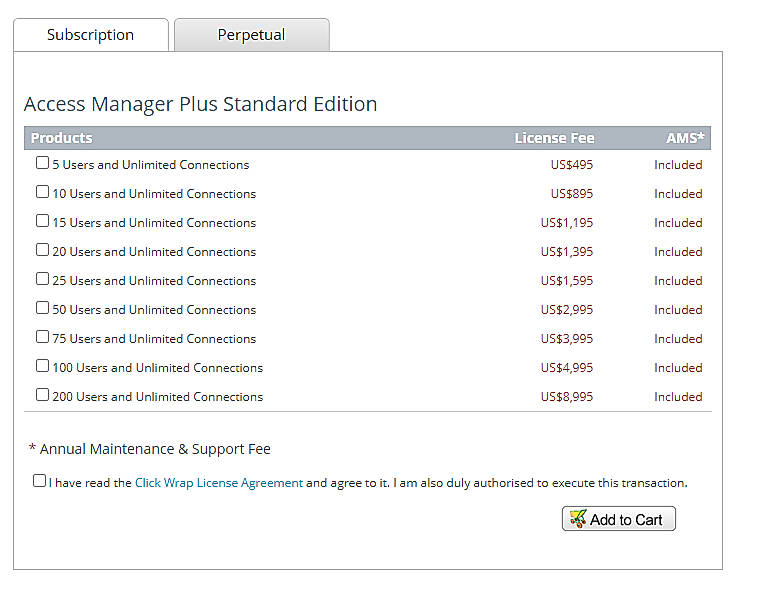Switch to the Subscription tab
Viewport: 758px width, 592px height.
coord(91,35)
